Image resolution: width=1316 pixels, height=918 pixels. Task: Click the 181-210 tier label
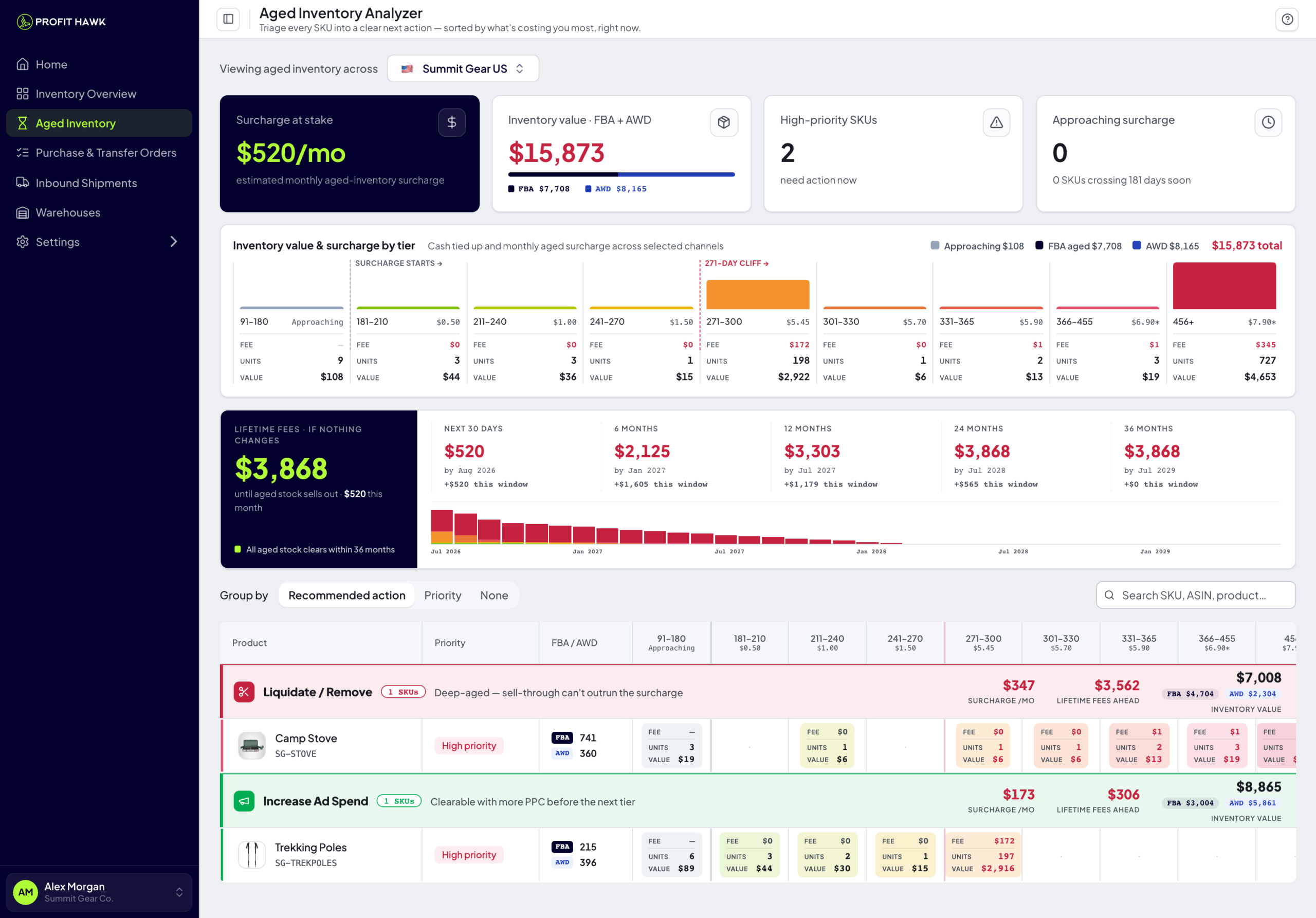click(372, 321)
